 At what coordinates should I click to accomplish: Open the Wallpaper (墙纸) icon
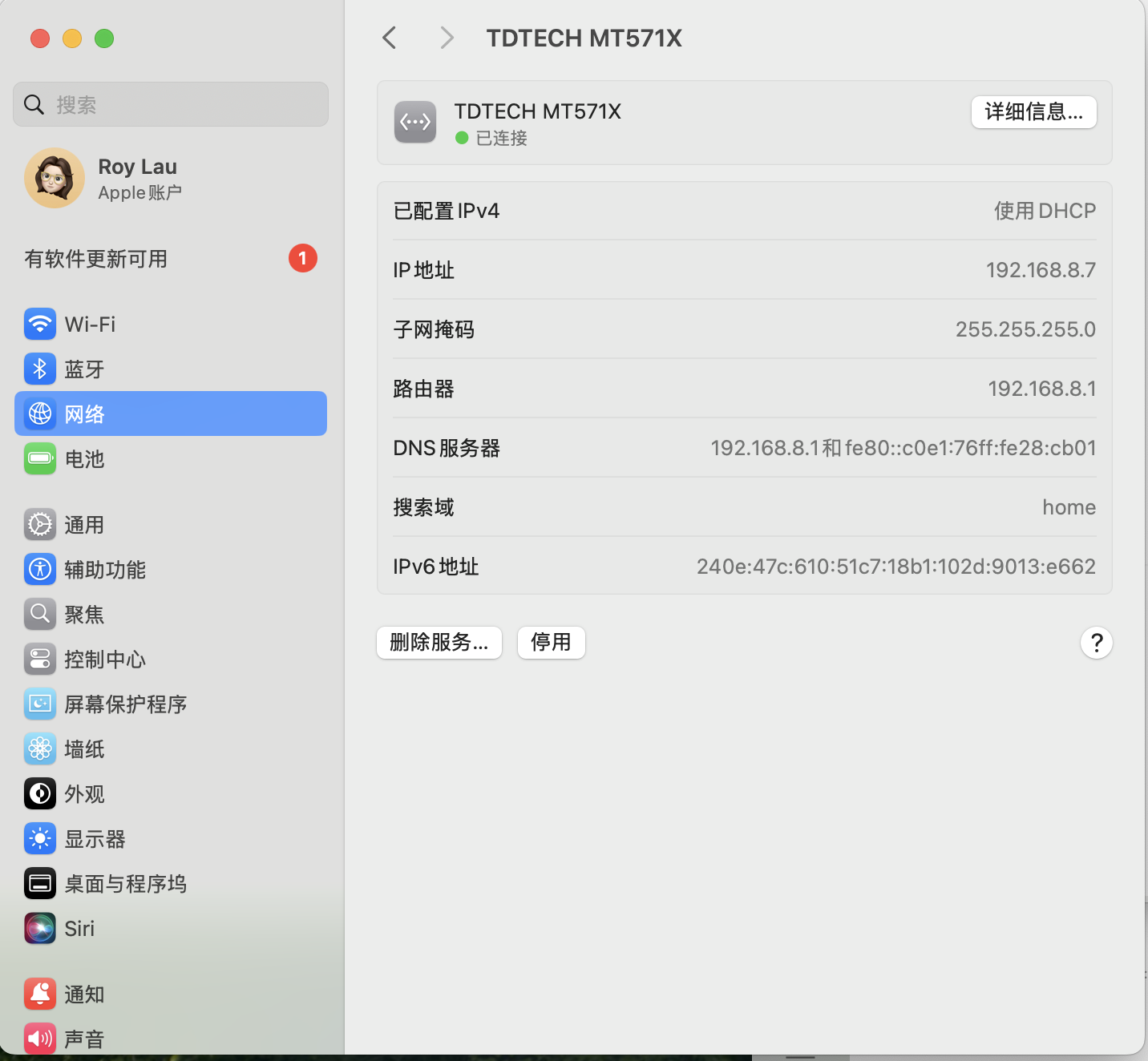(x=40, y=748)
